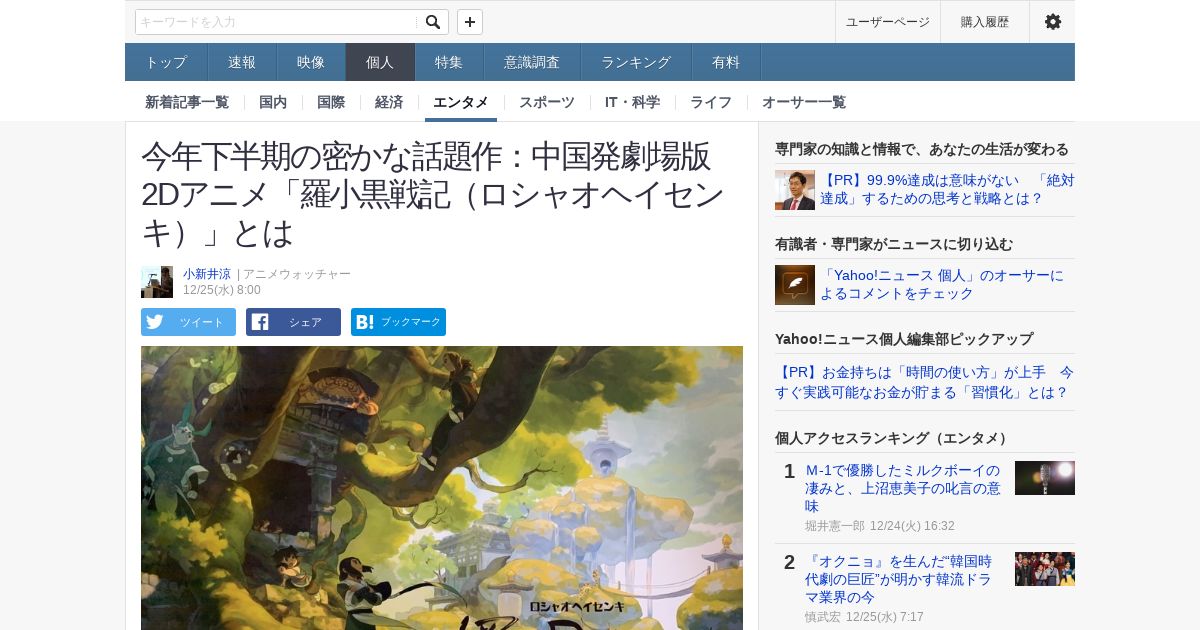1200x630 pixels.
Task: Open 購入履歴 link
Action: pos(985,22)
